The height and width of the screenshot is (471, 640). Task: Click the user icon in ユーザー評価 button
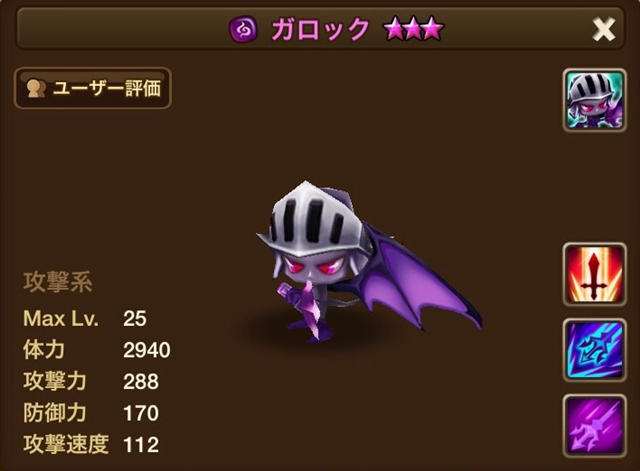click(36, 89)
